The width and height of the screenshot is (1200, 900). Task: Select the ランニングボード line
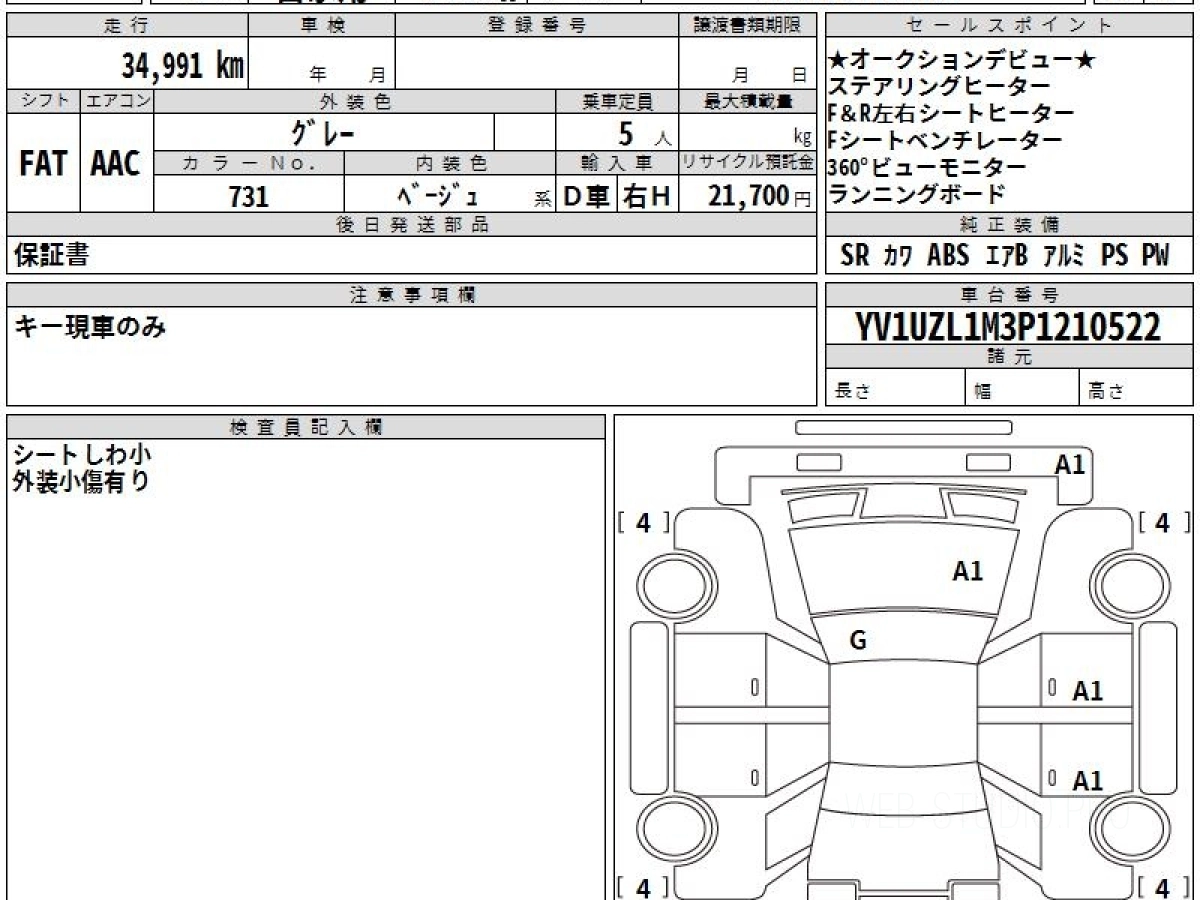pyautogui.click(x=917, y=194)
